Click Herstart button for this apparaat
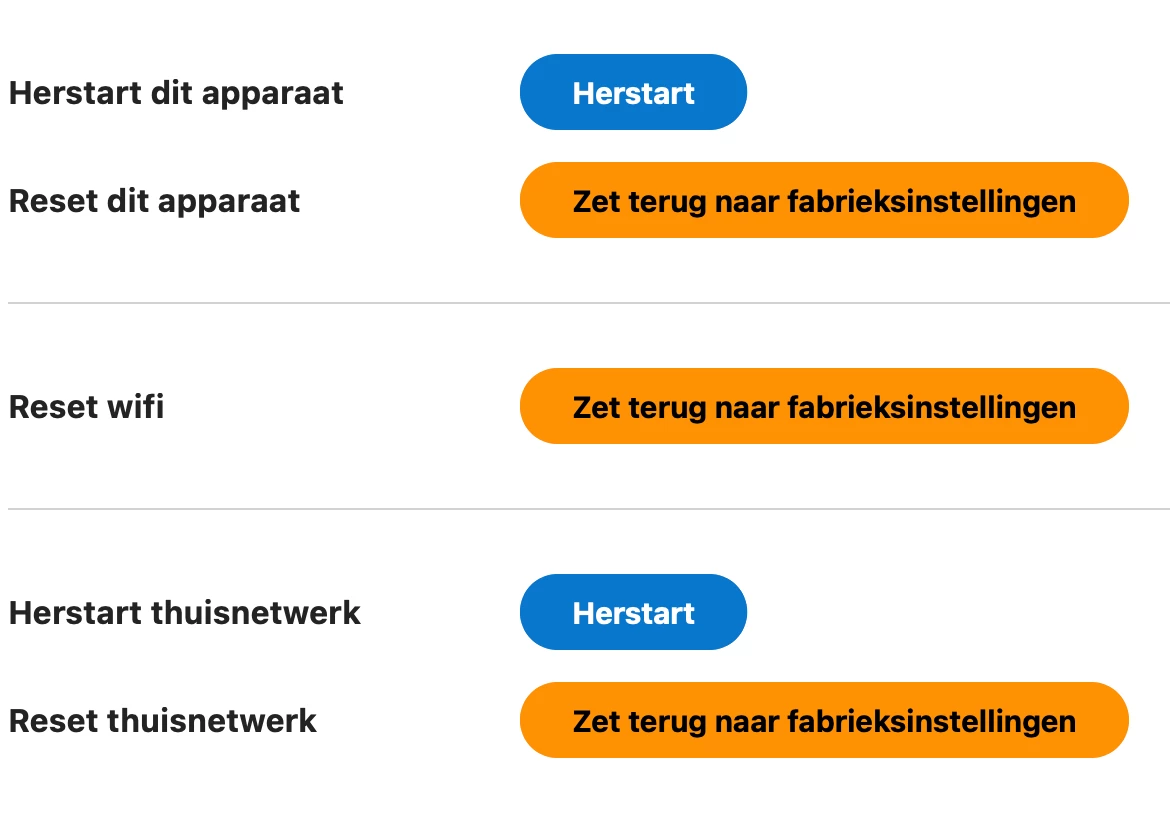This screenshot has width=1170, height=814. 633,93
